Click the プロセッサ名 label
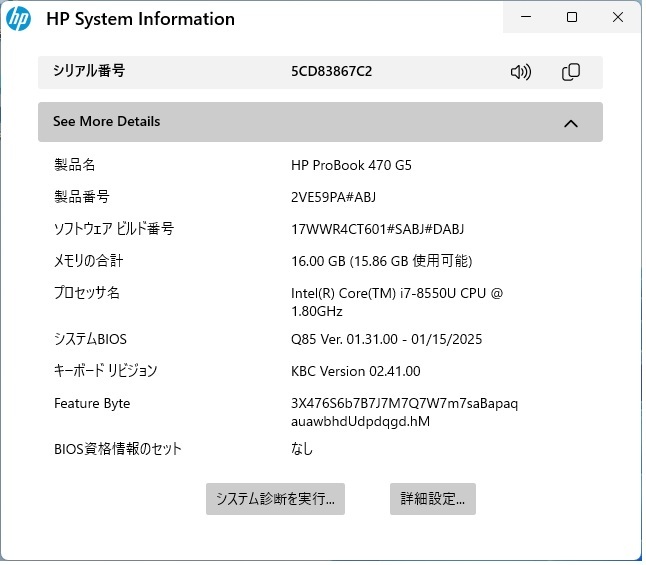Screen dimensions: 646x565 [x=87, y=294]
